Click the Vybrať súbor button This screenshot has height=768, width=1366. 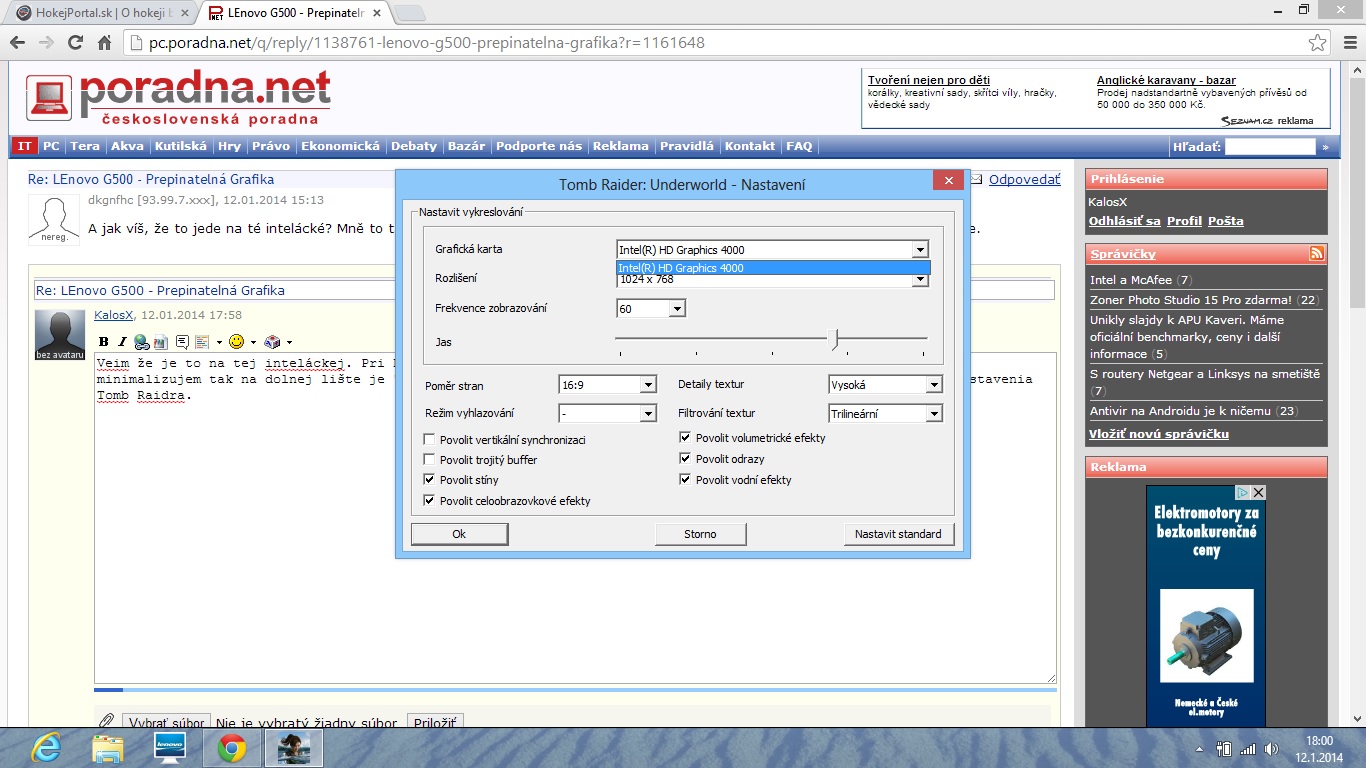[167, 723]
